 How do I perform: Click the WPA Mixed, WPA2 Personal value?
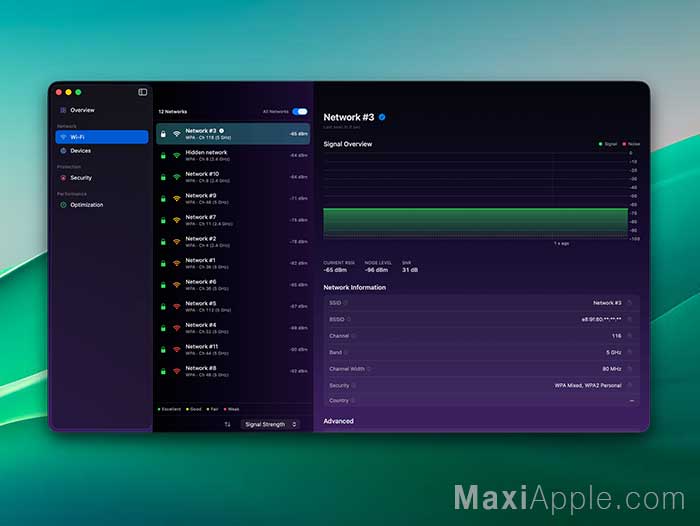tap(588, 385)
